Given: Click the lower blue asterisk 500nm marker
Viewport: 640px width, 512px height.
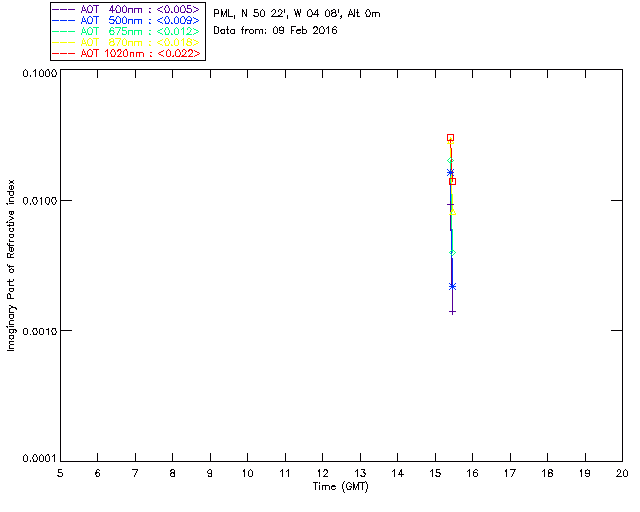Looking at the screenshot, I should click(x=452, y=287).
